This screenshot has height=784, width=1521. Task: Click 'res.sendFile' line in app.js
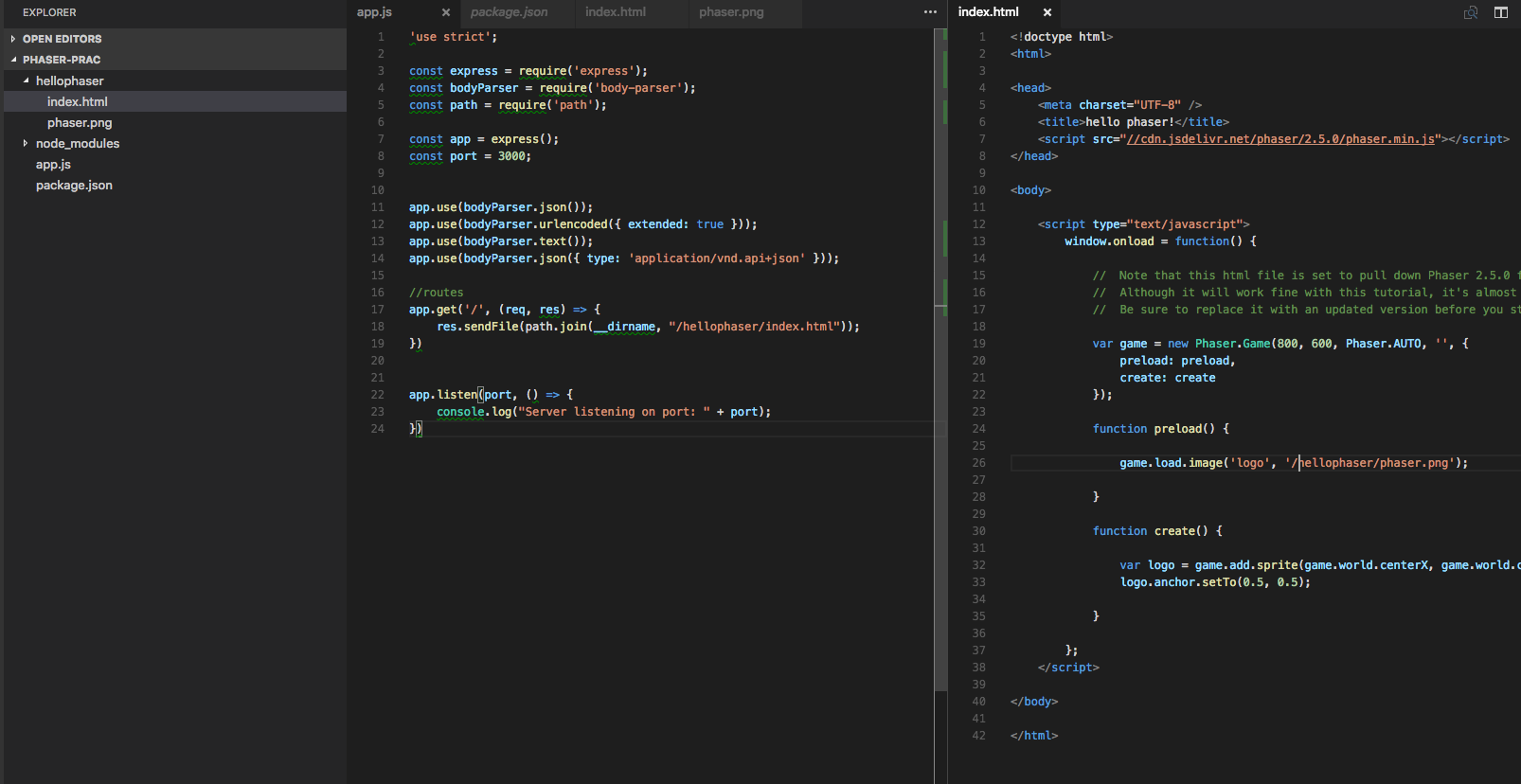click(x=648, y=327)
